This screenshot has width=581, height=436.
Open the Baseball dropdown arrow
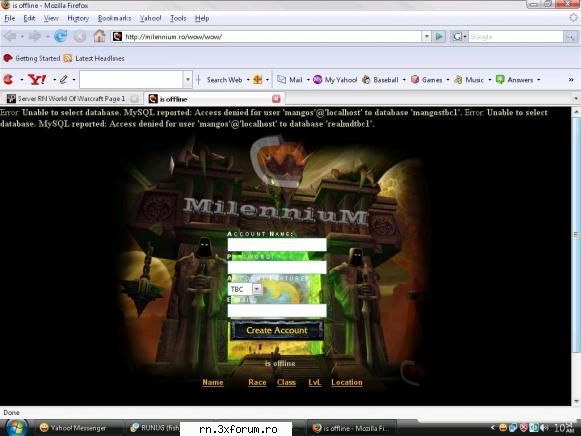(404, 80)
